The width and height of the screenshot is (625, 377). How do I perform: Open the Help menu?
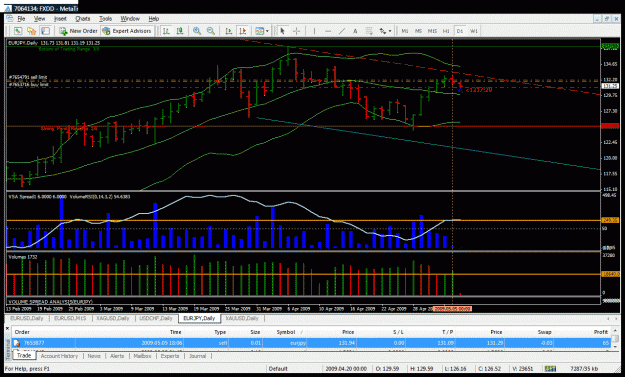coord(153,18)
